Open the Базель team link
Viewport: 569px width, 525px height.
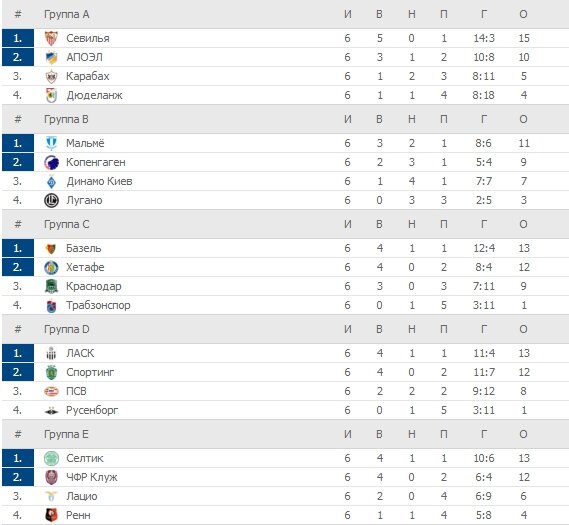pyautogui.click(x=84, y=249)
